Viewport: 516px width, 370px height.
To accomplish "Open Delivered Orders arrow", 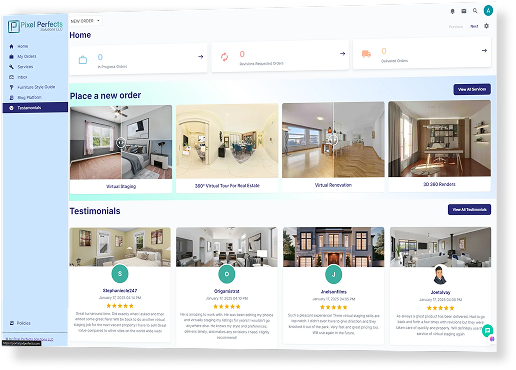I will tap(484, 51).
